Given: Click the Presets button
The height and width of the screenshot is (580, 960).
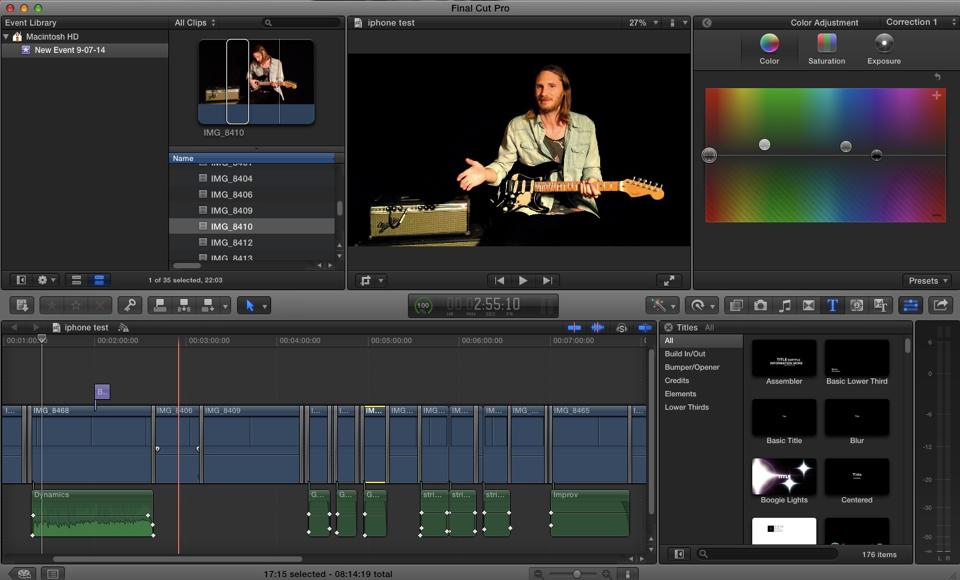Looking at the screenshot, I should pyautogui.click(x=927, y=281).
